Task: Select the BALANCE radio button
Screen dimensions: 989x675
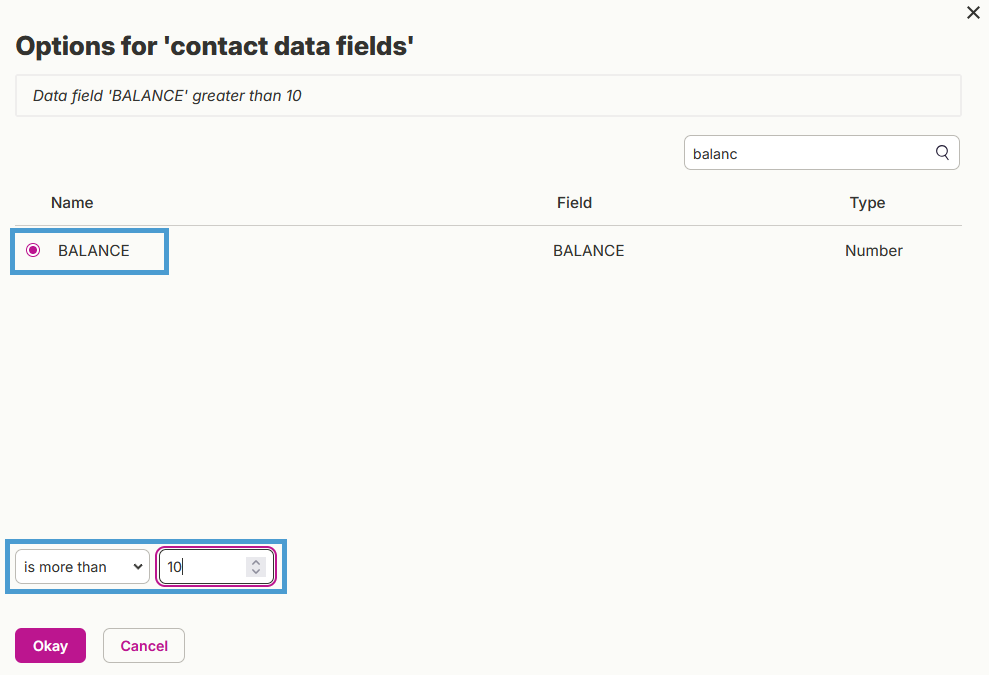Action: tap(33, 250)
